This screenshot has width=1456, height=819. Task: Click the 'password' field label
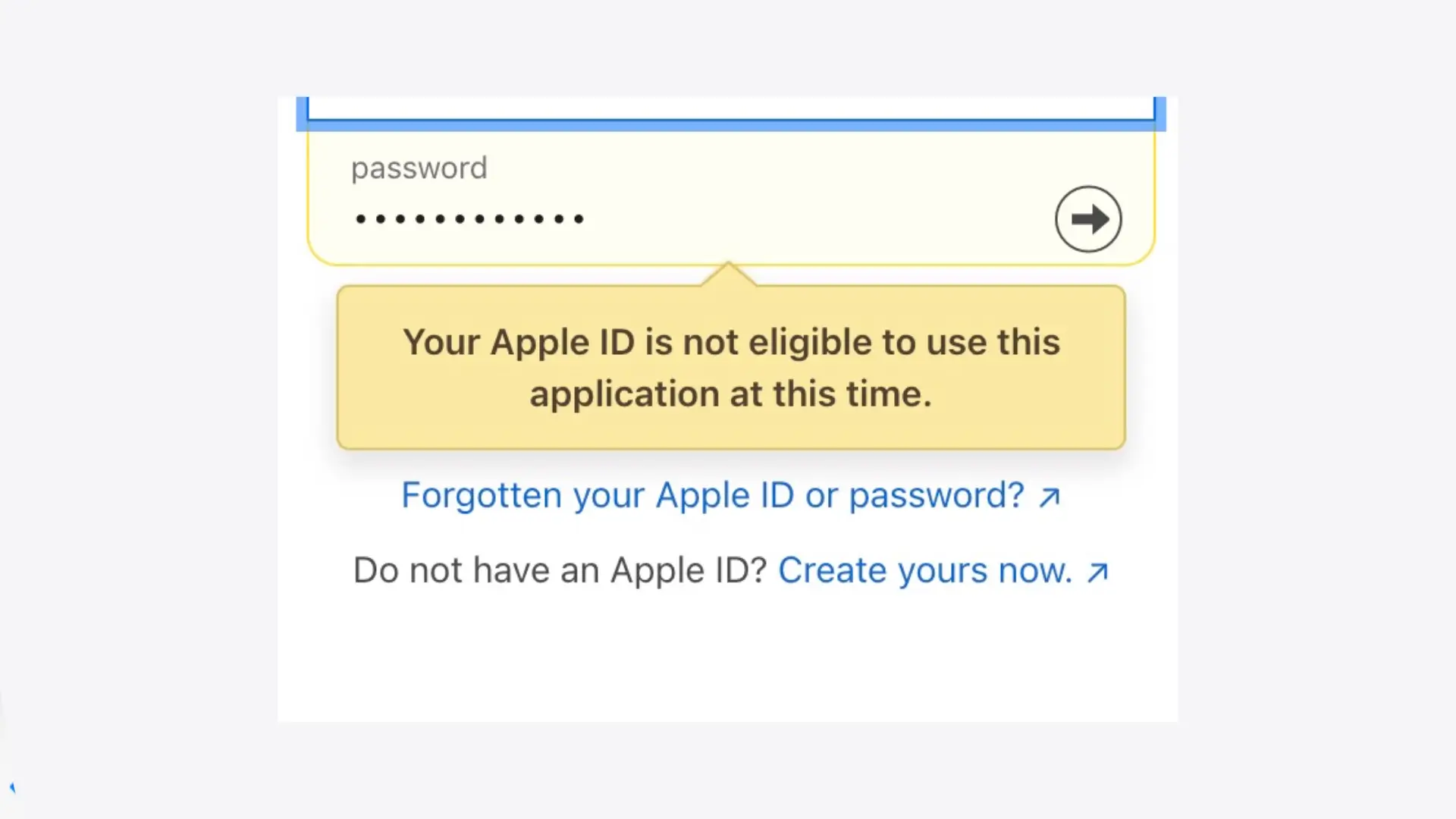tap(419, 168)
